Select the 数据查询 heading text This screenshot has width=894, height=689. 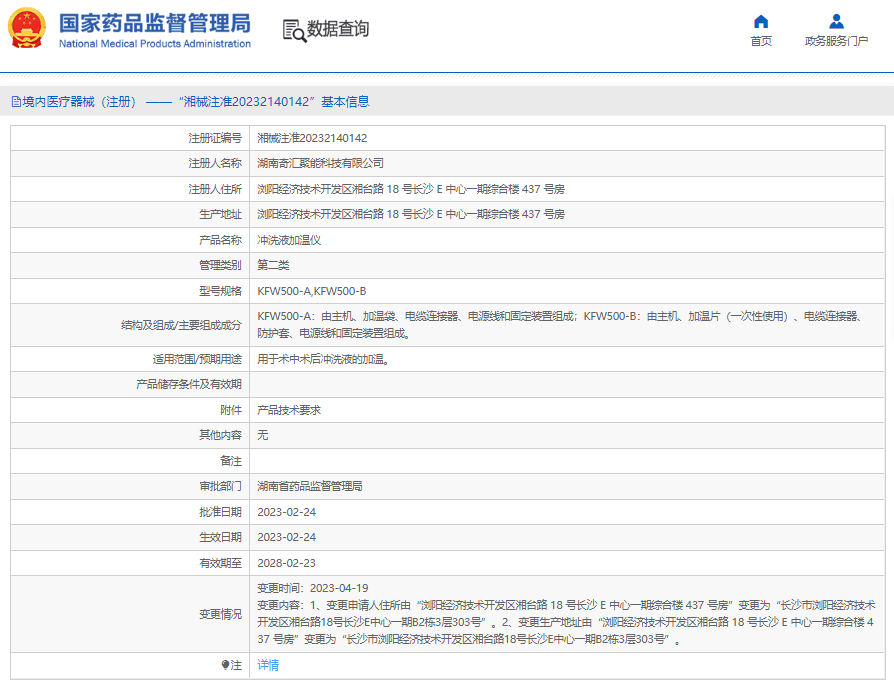coord(338,30)
